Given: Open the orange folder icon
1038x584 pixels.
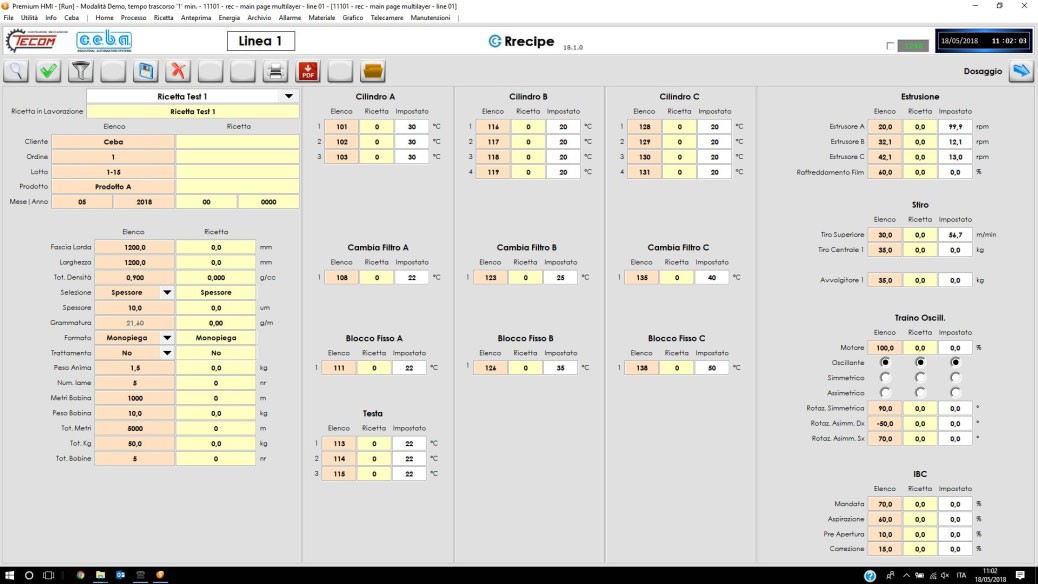Looking at the screenshot, I should tap(373, 71).
